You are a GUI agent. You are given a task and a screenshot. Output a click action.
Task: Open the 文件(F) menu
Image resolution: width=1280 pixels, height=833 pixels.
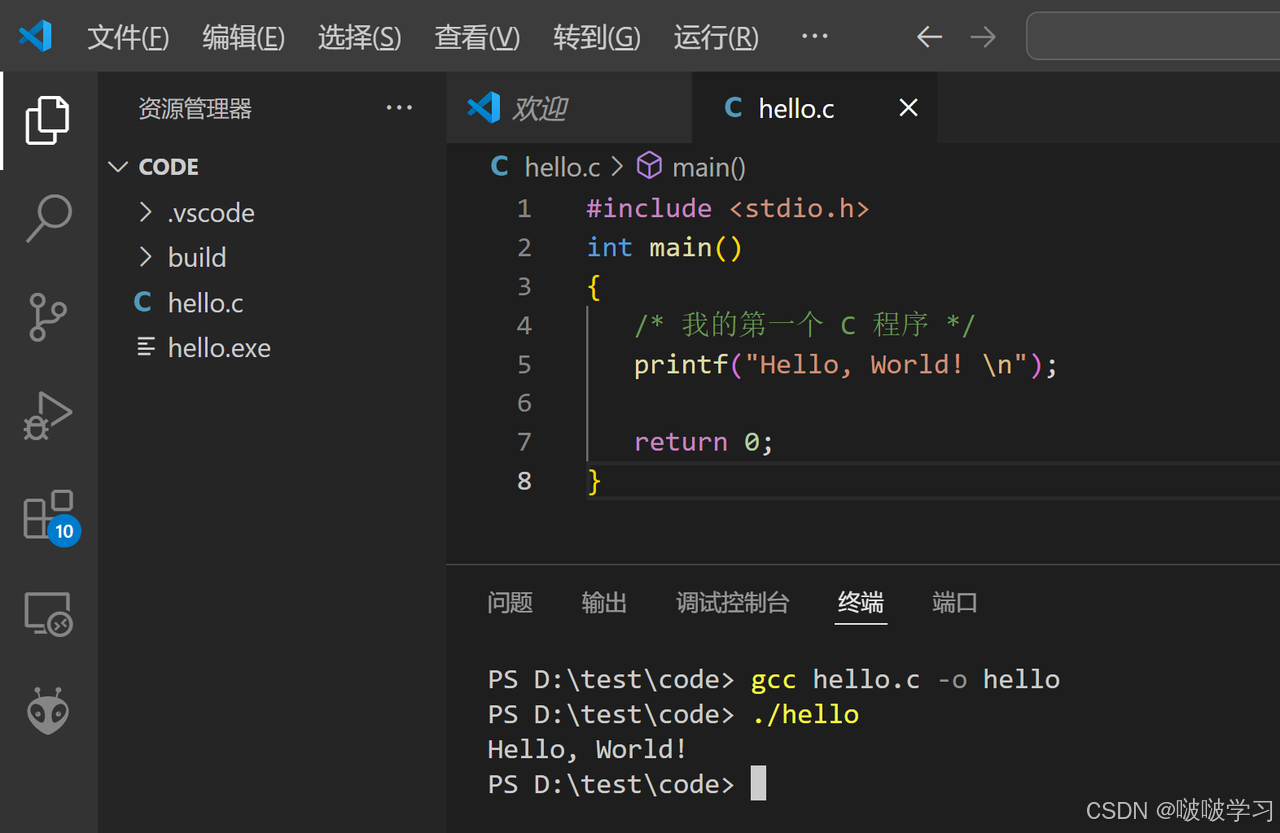coord(128,37)
